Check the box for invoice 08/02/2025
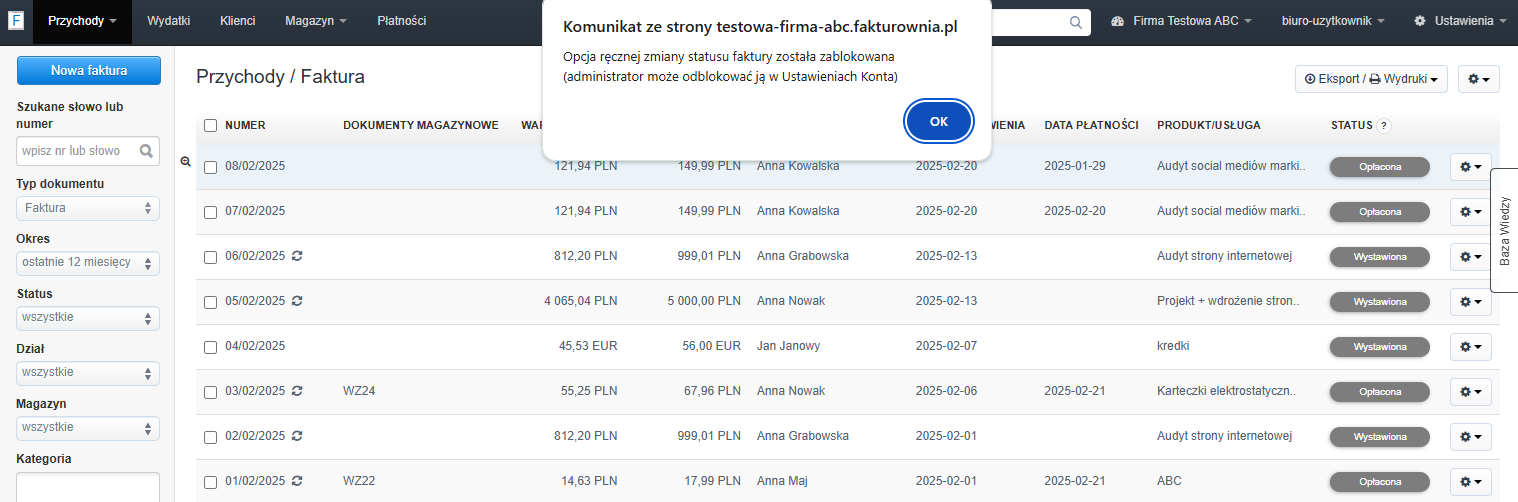This screenshot has width=1518, height=502. tap(210, 167)
